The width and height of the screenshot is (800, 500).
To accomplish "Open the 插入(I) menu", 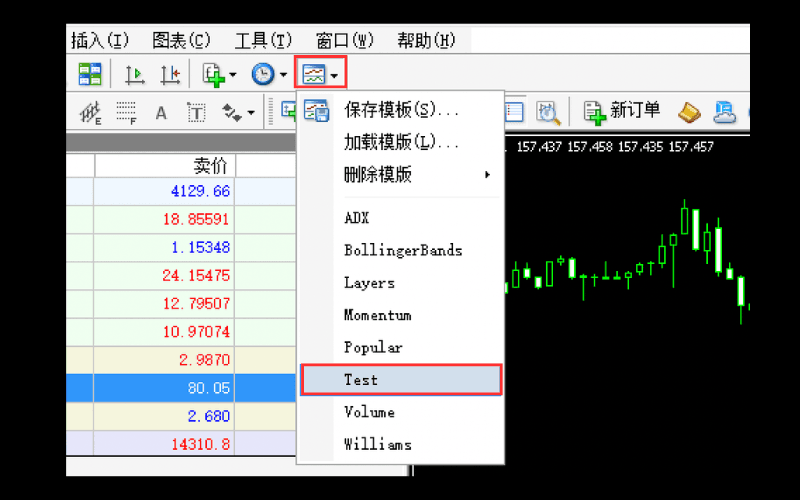I will [99, 40].
